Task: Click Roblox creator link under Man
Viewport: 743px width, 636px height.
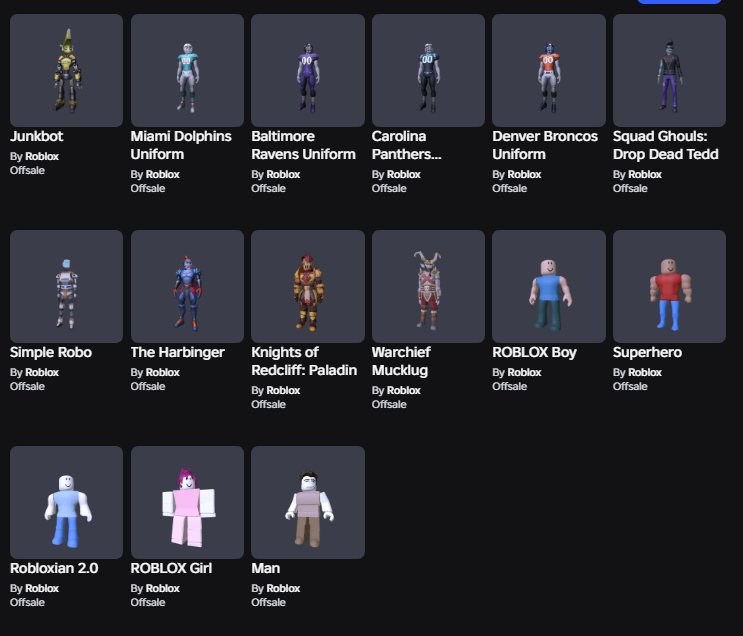Action: pos(283,589)
